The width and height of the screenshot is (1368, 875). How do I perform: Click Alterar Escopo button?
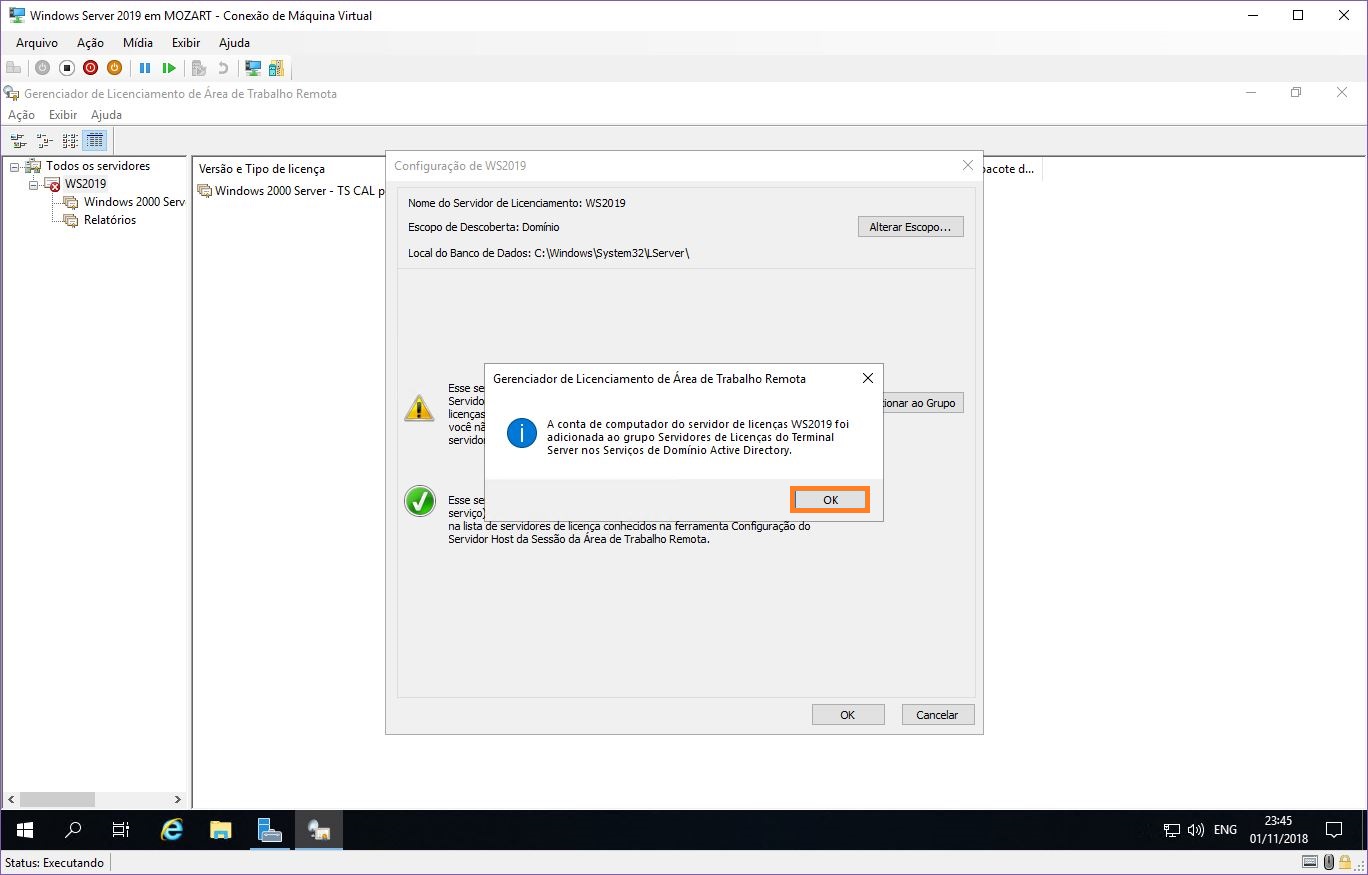911,227
